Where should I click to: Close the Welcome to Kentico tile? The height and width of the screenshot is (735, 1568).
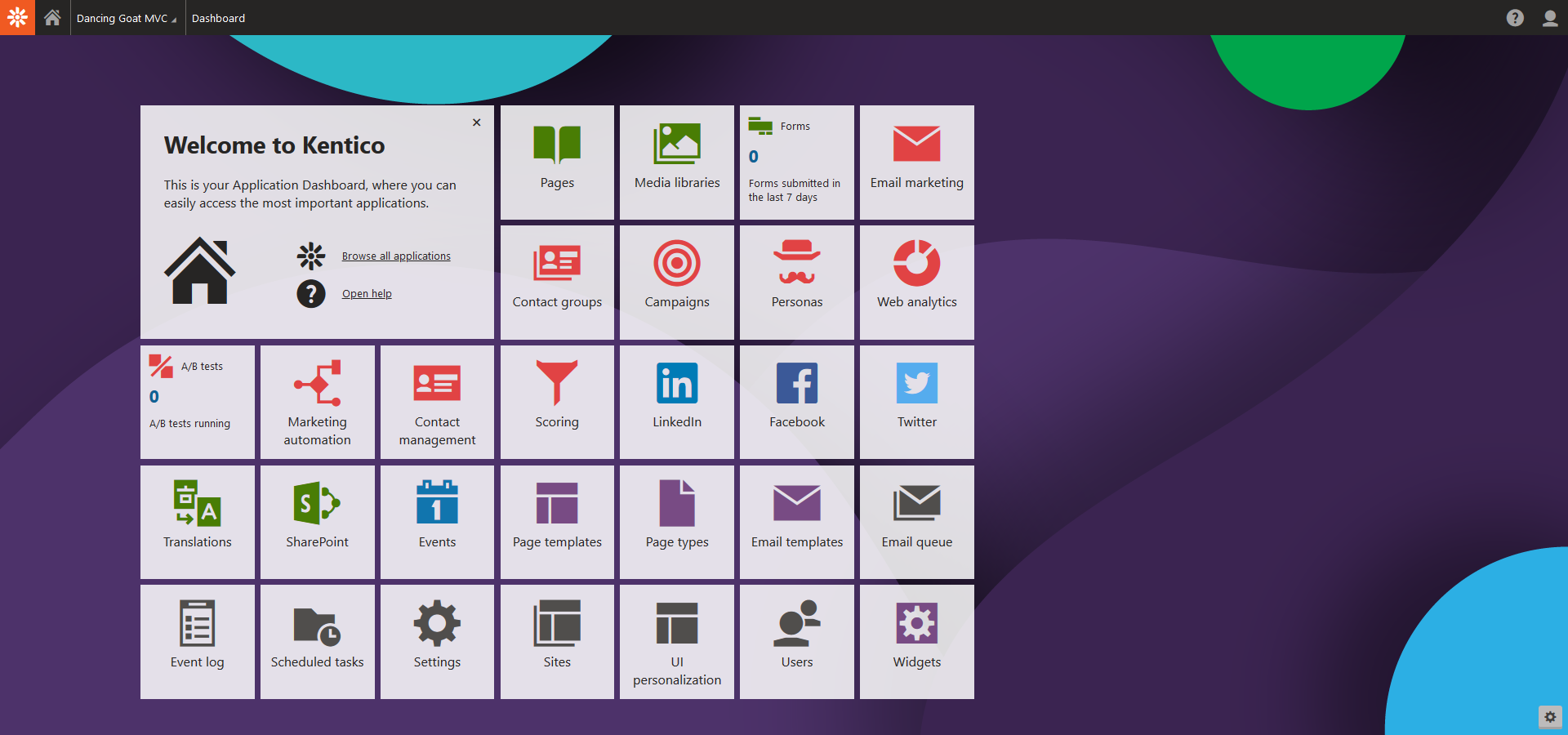(477, 122)
